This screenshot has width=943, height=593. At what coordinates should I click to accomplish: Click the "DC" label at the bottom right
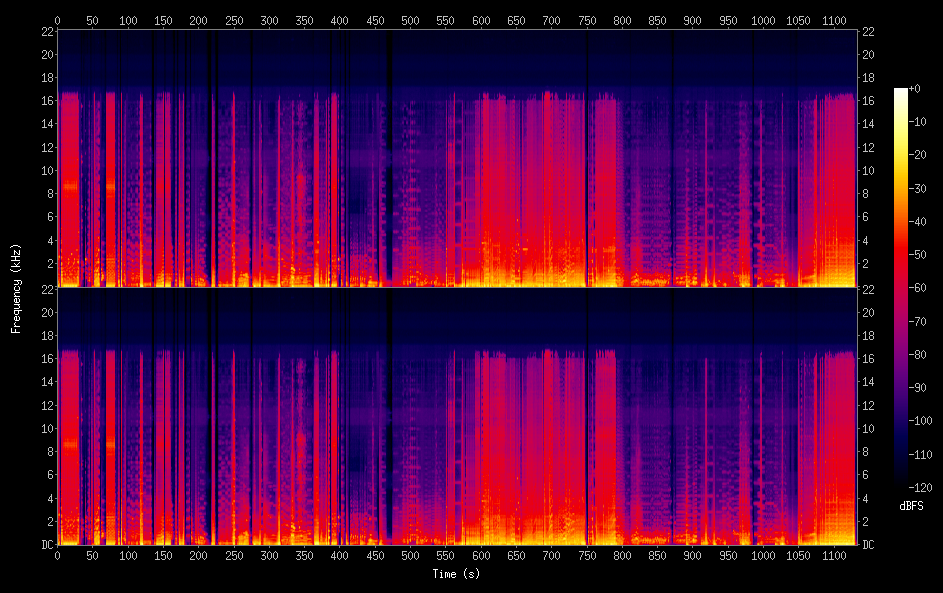(x=870, y=544)
